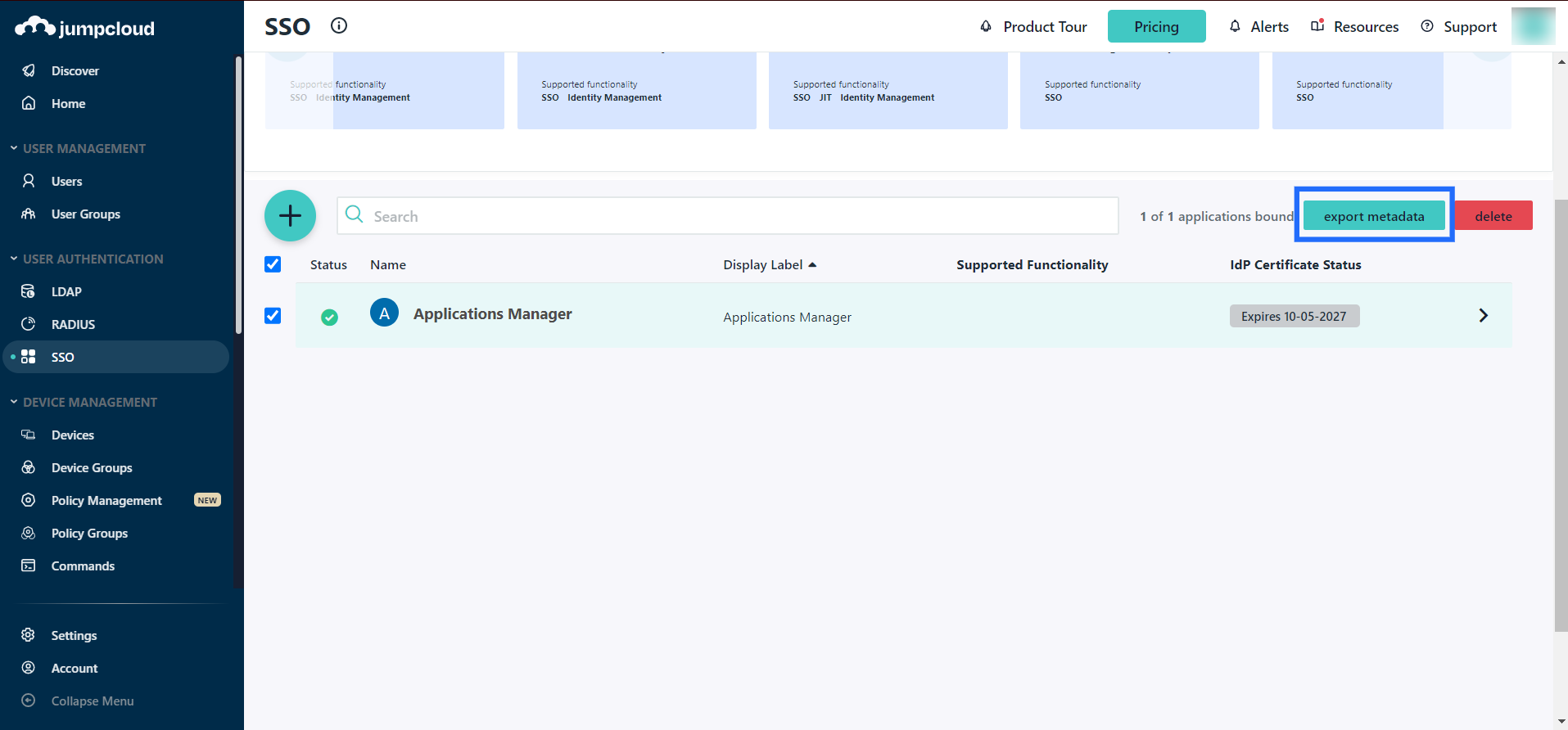Image resolution: width=1568 pixels, height=730 pixels.
Task: Open Users in the sidebar
Action: [x=66, y=181]
